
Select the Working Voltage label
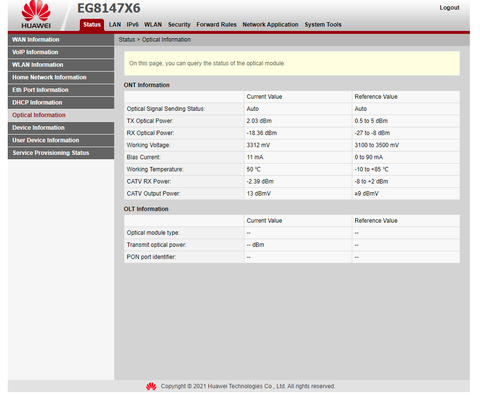tap(149, 145)
